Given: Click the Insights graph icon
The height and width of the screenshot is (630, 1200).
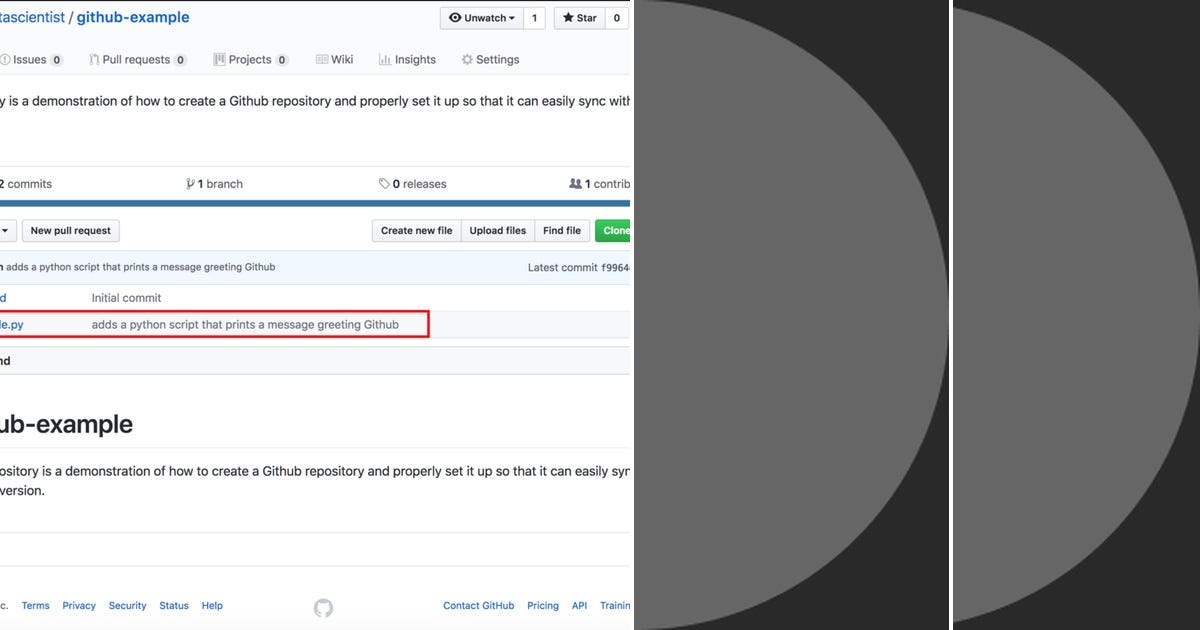Looking at the screenshot, I should pyautogui.click(x=384, y=60).
